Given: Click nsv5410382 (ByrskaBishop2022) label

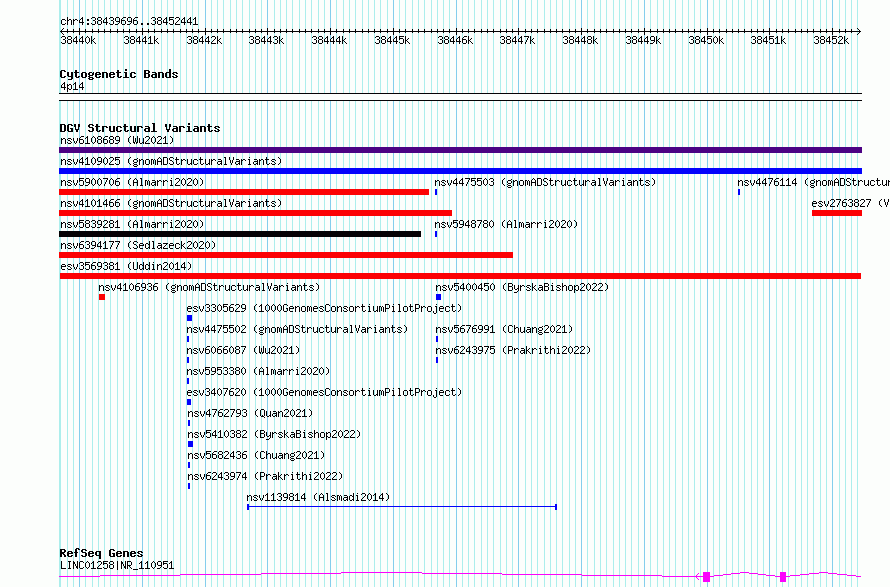Looking at the screenshot, I should [274, 434].
